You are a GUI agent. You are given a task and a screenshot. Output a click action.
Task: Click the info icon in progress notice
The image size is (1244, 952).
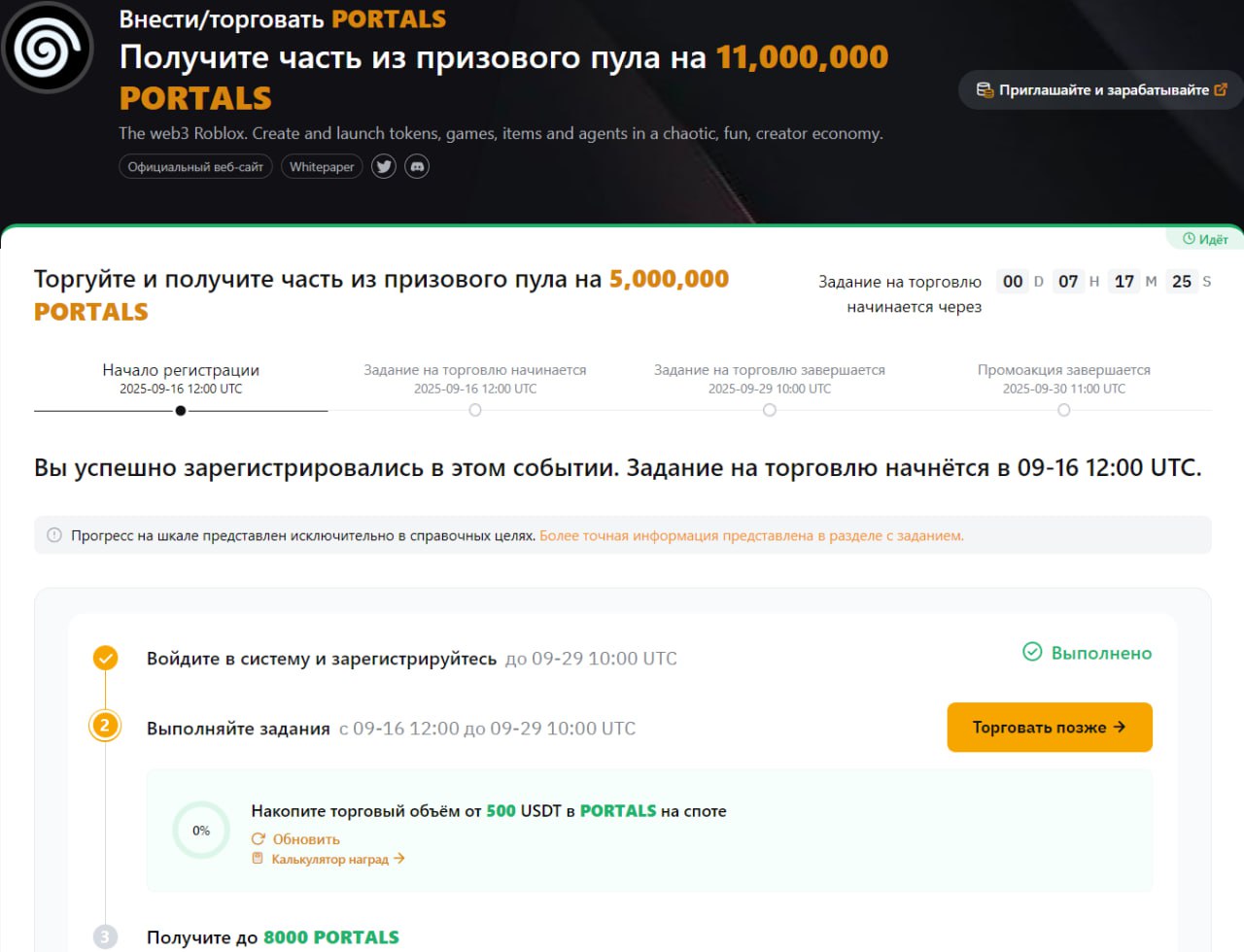point(54,535)
